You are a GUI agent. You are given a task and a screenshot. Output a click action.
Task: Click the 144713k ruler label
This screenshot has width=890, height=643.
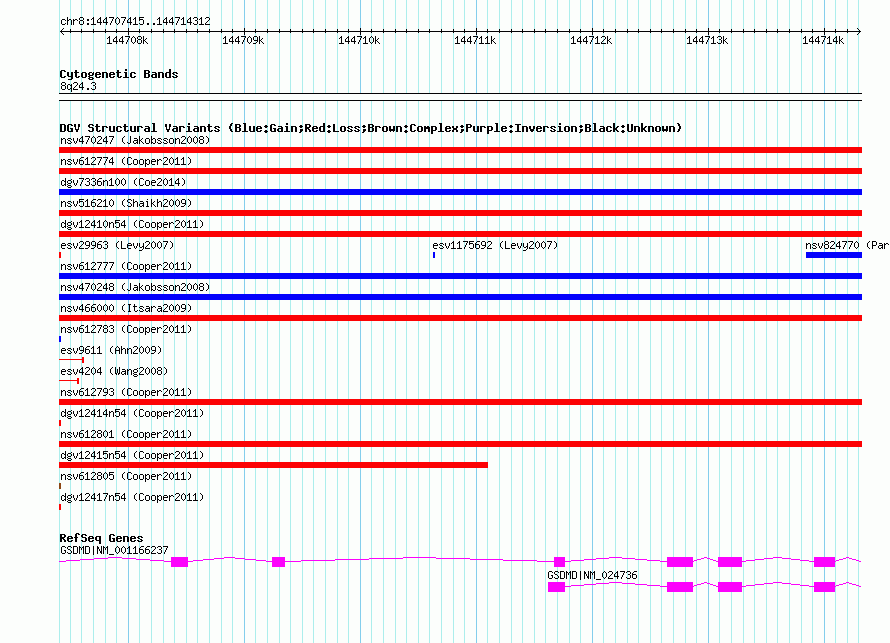point(707,40)
